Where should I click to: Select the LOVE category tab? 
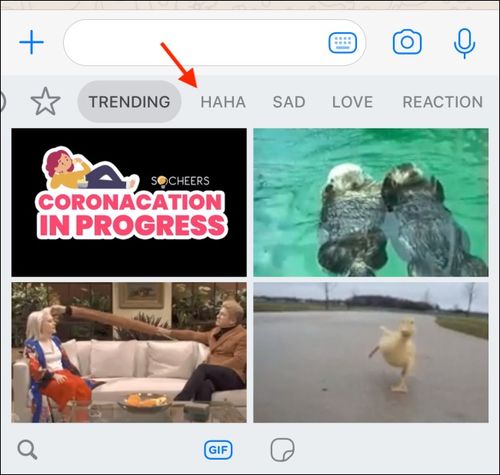pos(352,102)
